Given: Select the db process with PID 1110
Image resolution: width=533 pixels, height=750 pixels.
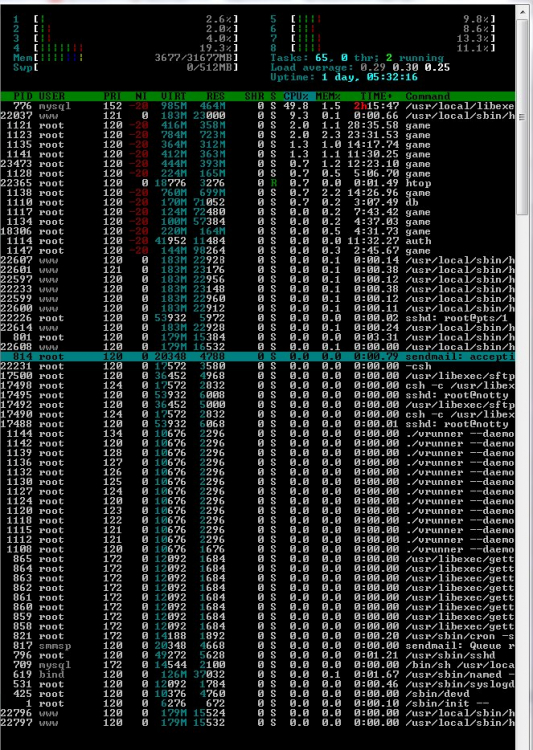Looking at the screenshot, I should (257, 202).
